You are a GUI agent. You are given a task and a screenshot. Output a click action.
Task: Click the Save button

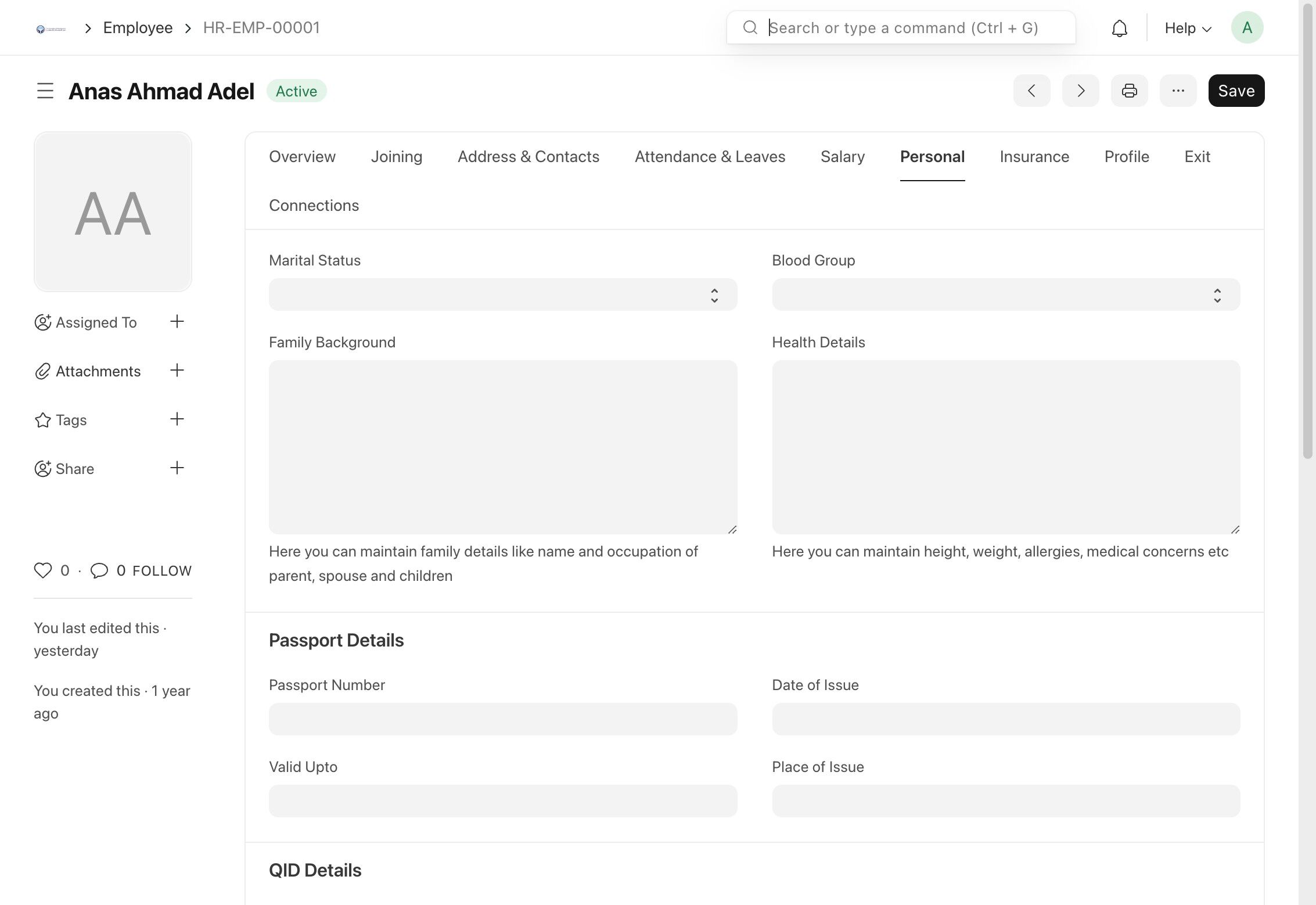coord(1236,91)
